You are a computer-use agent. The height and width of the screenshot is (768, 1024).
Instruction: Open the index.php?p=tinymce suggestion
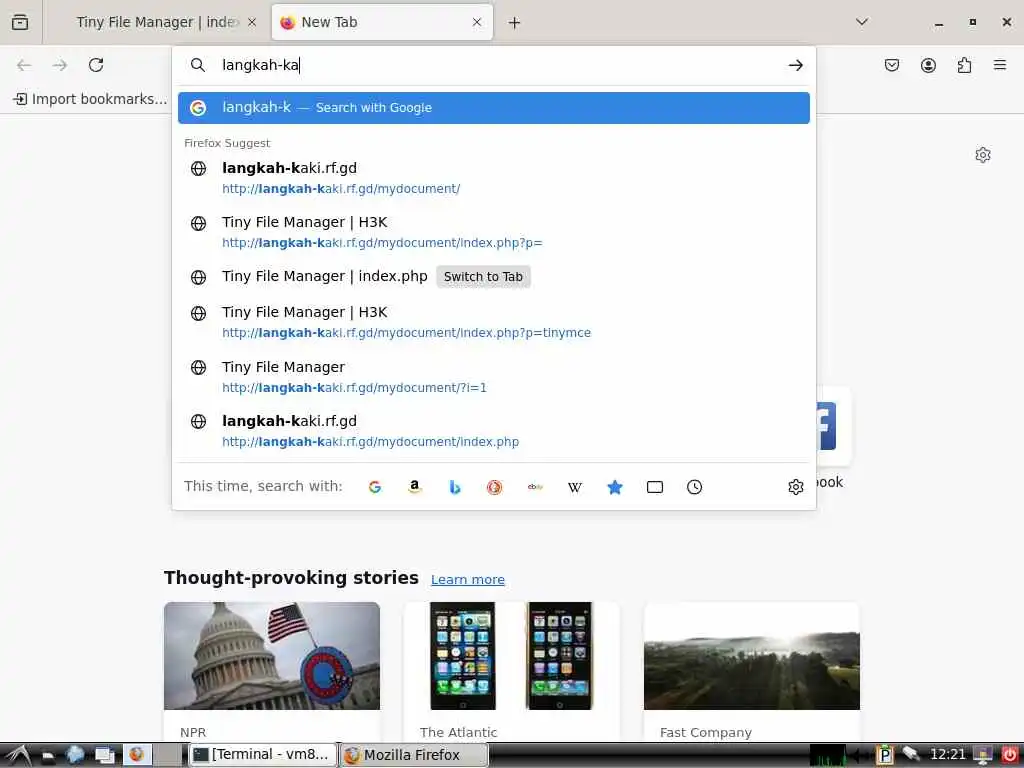click(x=494, y=323)
